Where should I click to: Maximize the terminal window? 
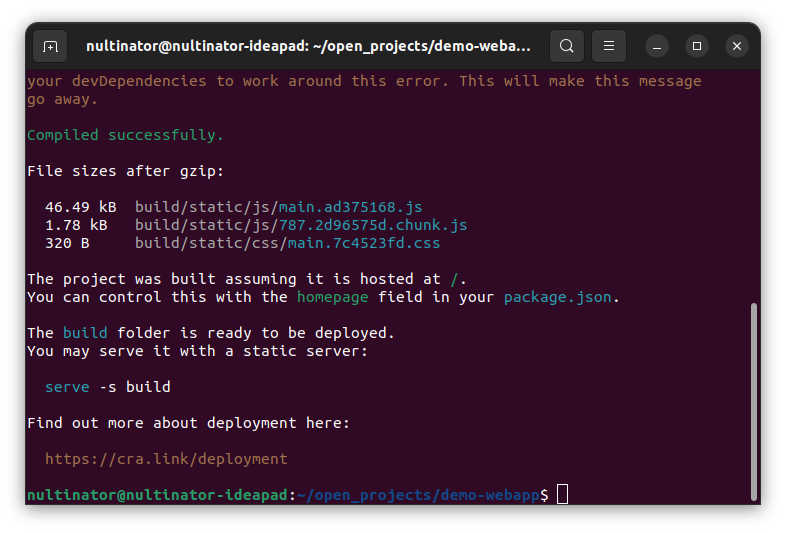[x=697, y=46]
